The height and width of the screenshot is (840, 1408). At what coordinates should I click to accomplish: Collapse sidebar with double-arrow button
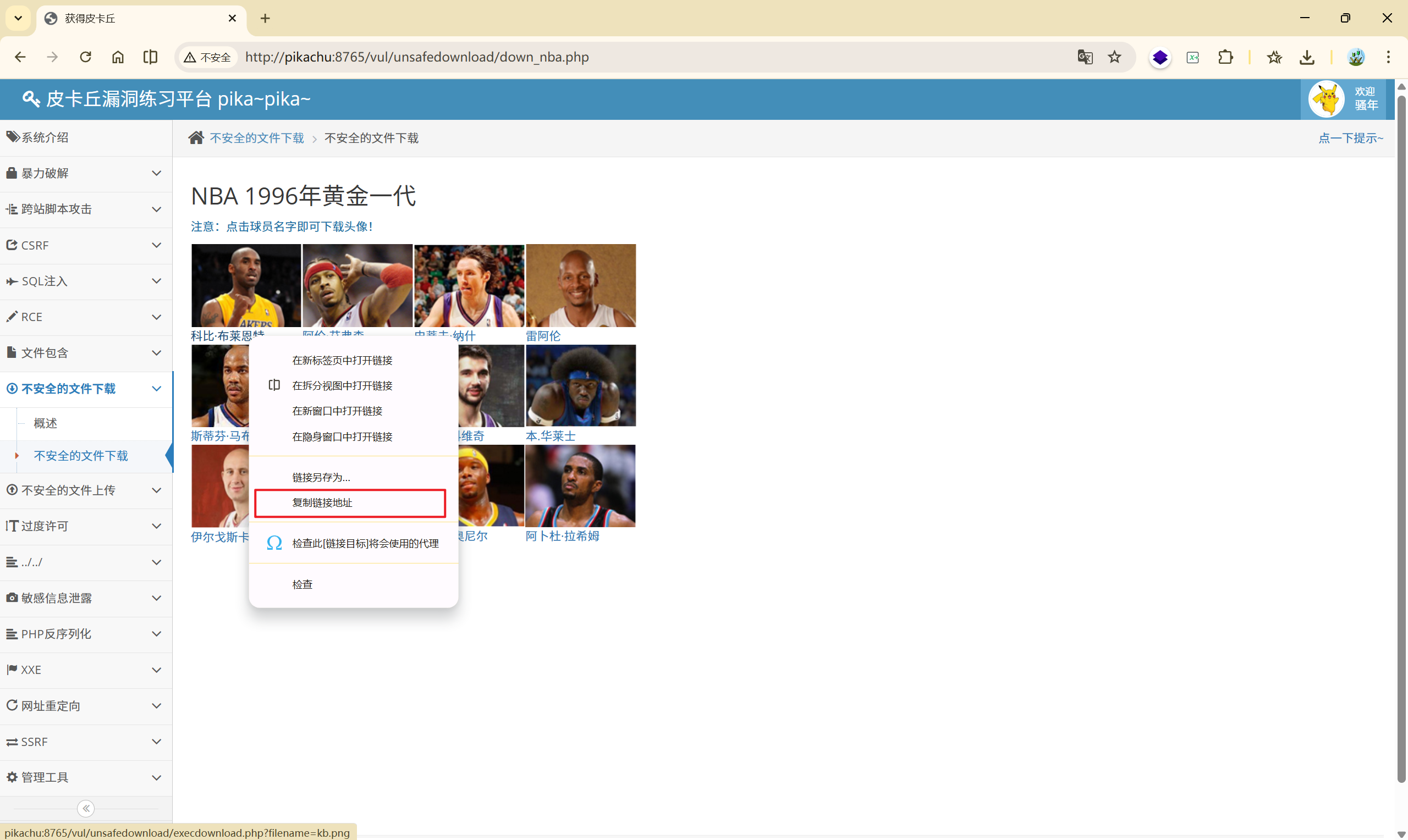tap(86, 808)
